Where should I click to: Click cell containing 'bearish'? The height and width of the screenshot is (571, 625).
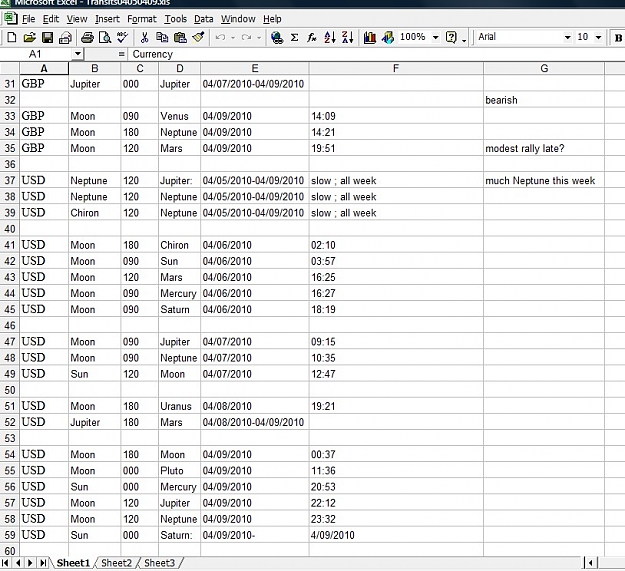coord(544,100)
